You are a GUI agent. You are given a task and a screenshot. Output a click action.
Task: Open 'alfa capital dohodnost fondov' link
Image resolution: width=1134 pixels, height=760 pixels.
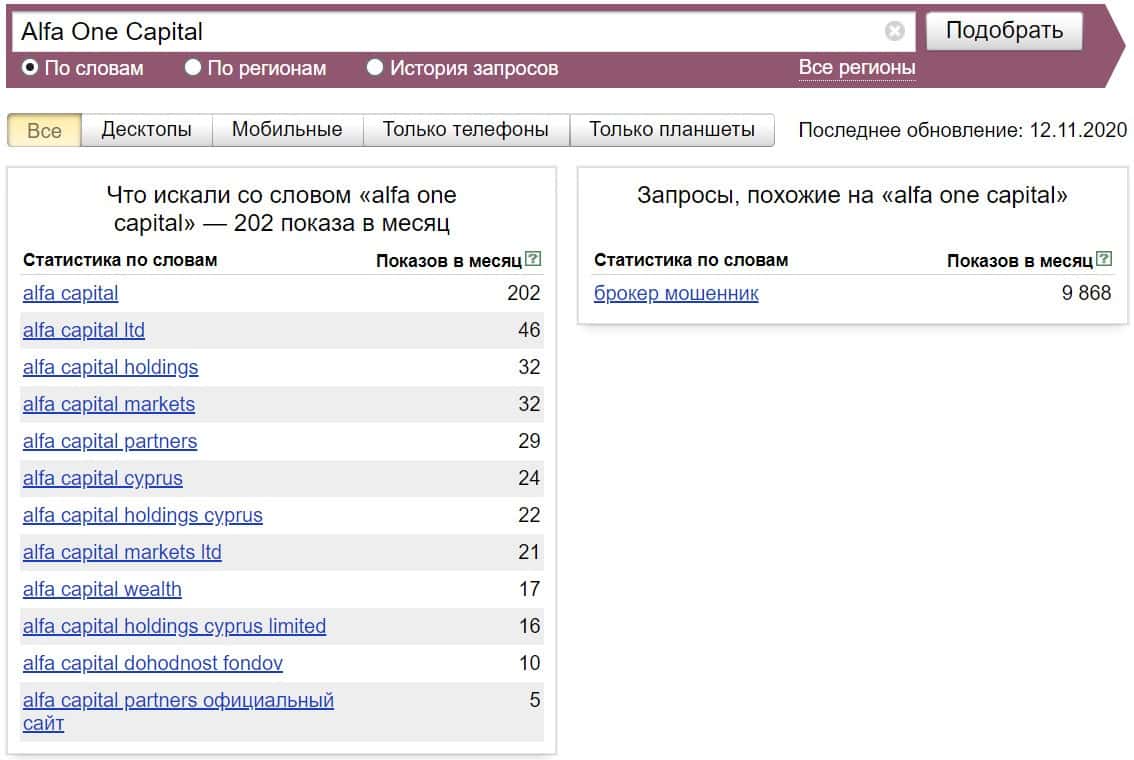pos(153,663)
